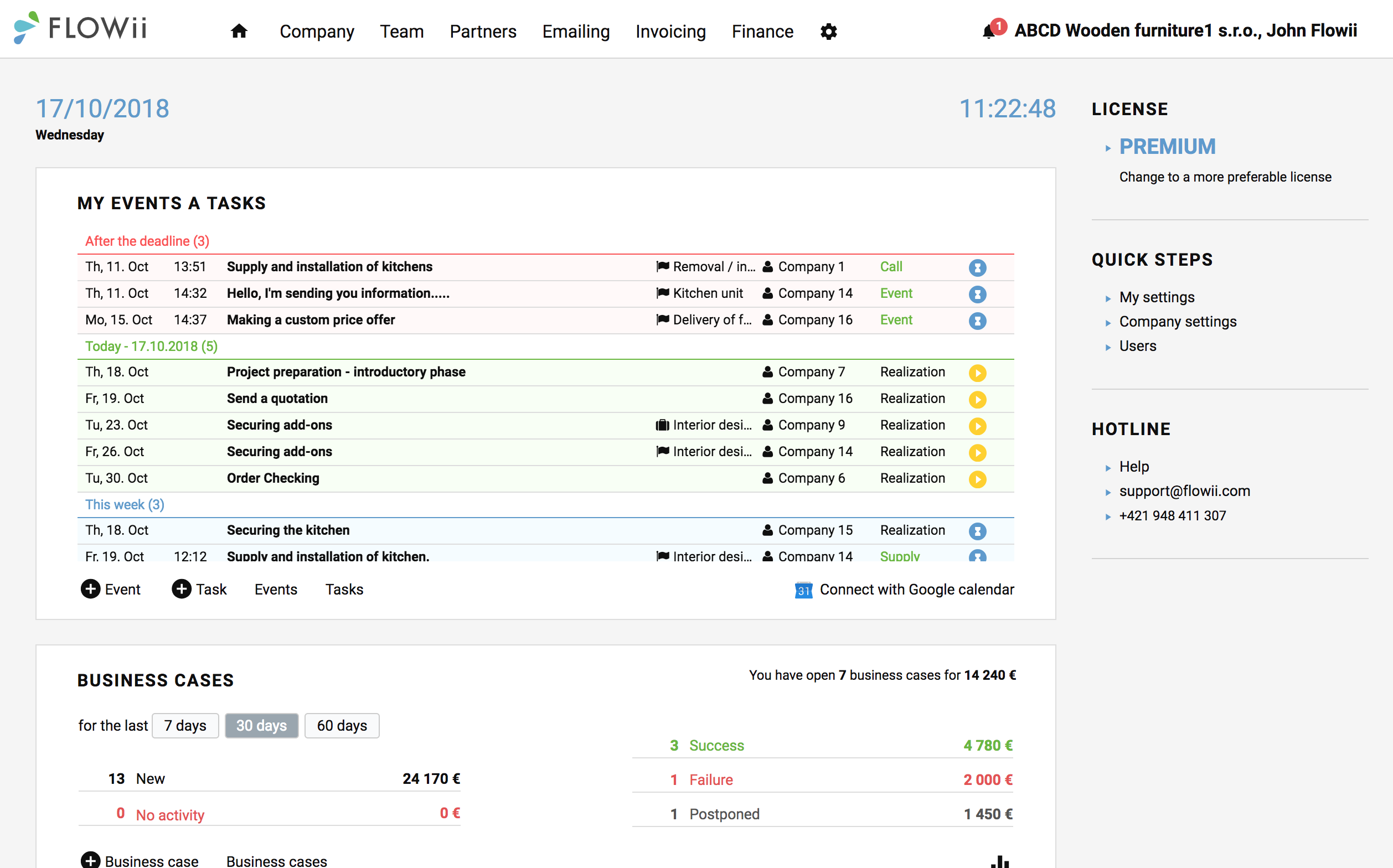Open the Company menu
Screen dimensions: 1393x868
click(316, 32)
